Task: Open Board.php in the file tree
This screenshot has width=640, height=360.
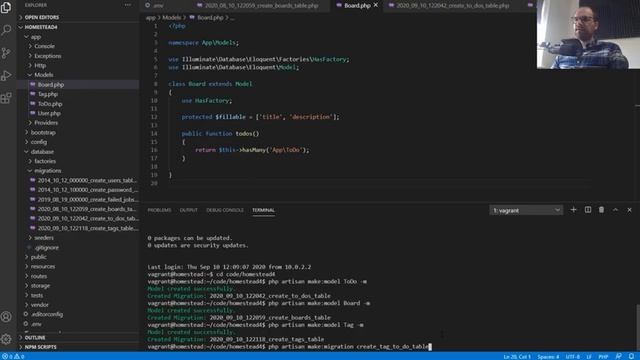Action: point(78,84)
